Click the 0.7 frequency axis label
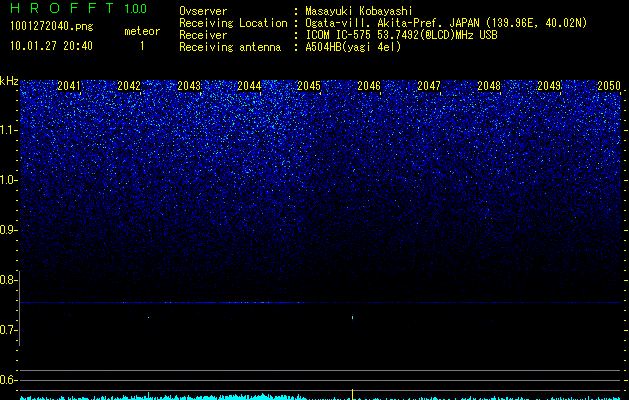This screenshot has width=629, height=400. 8,330
